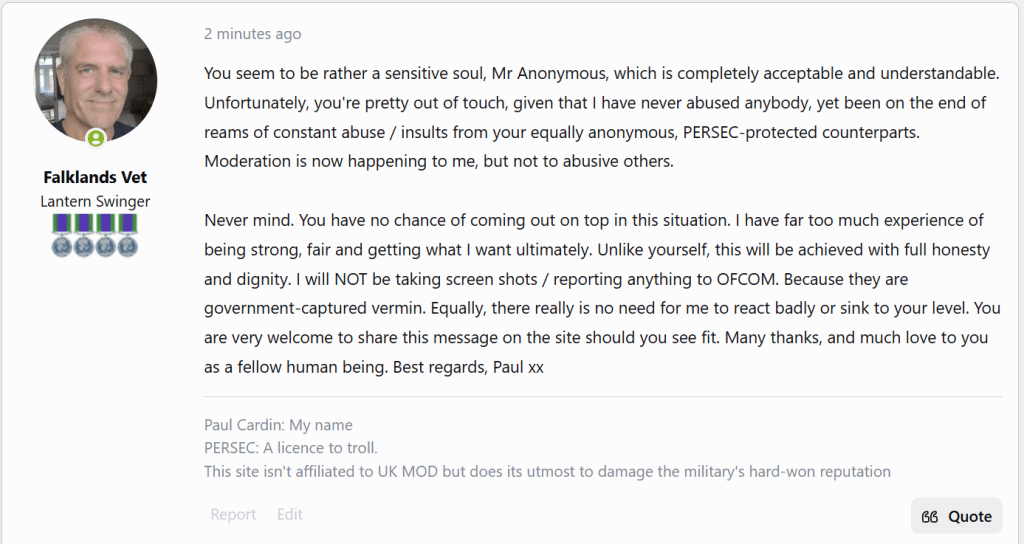
Task: Click the second medal icon in the row
Action: [83, 234]
